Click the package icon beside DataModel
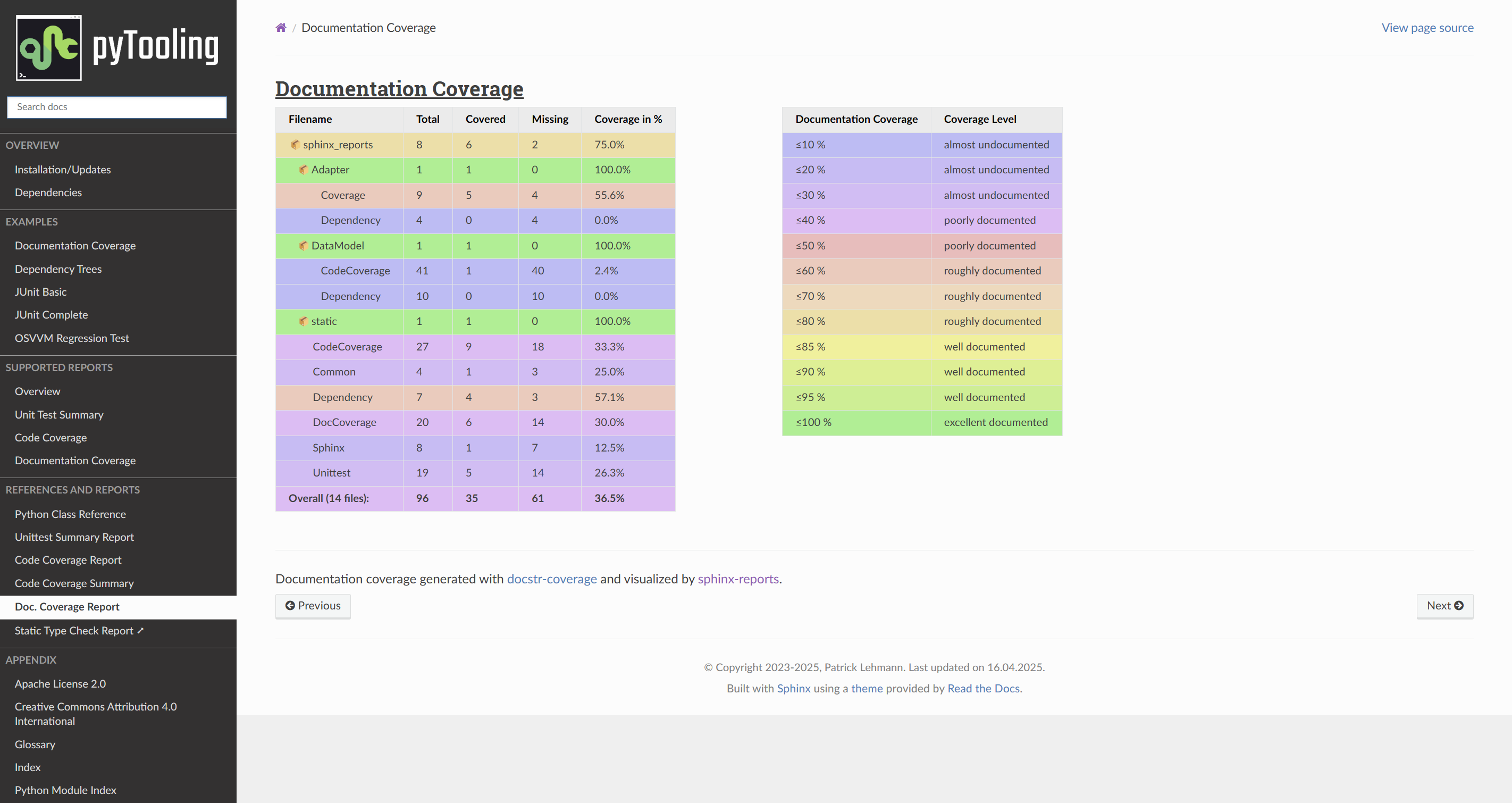1512x803 pixels. click(304, 245)
